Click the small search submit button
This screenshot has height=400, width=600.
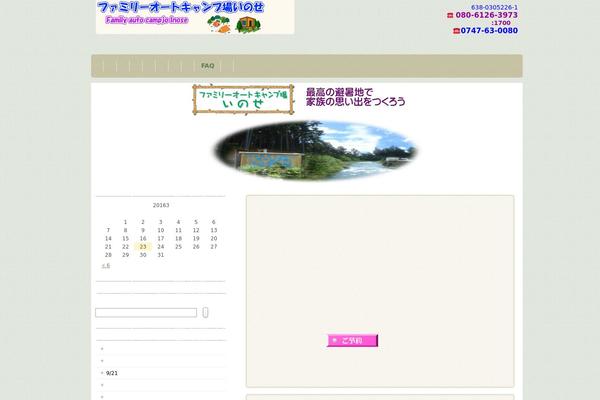tap(205, 312)
